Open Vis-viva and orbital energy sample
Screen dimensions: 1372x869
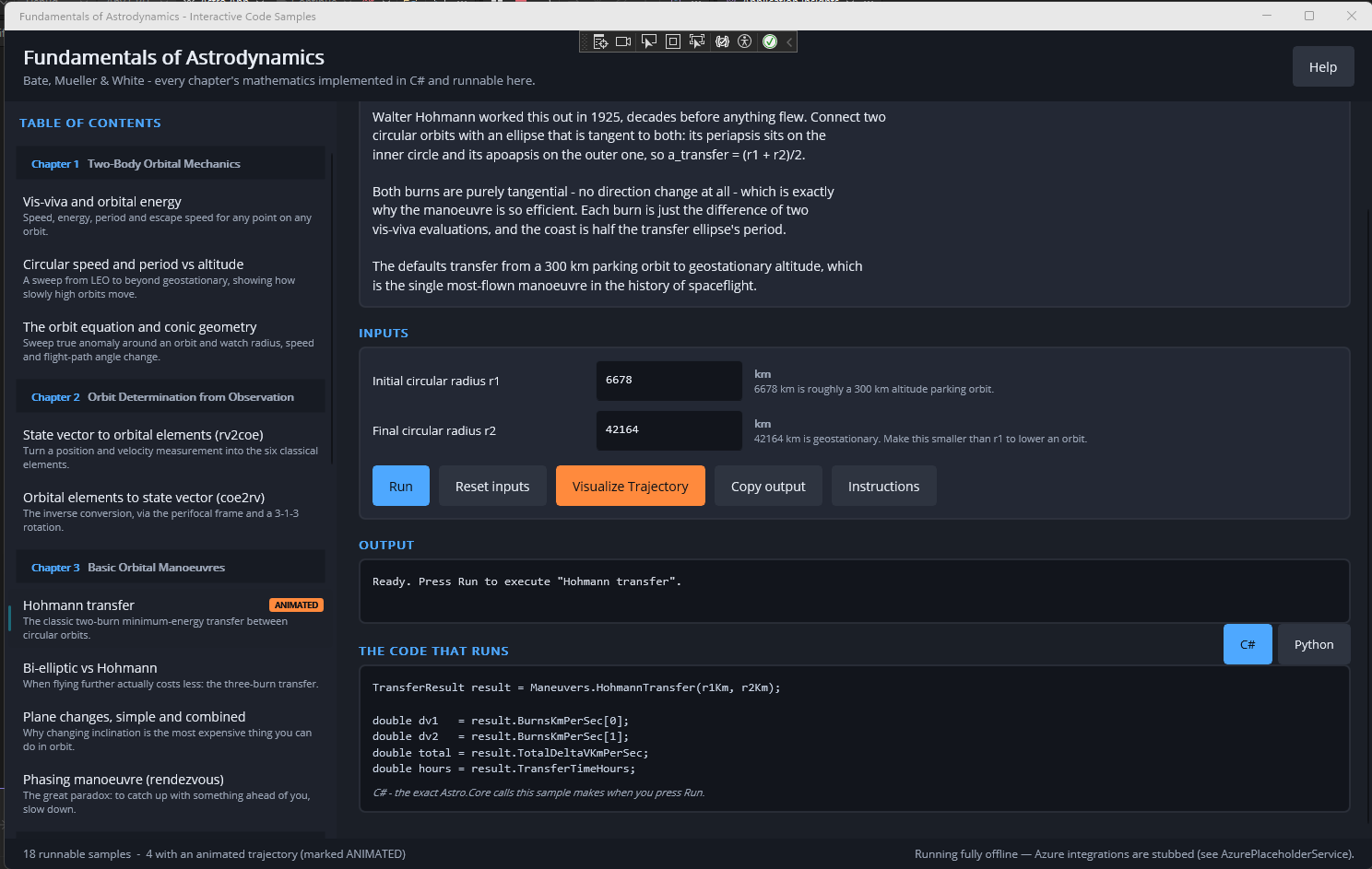[171, 215]
